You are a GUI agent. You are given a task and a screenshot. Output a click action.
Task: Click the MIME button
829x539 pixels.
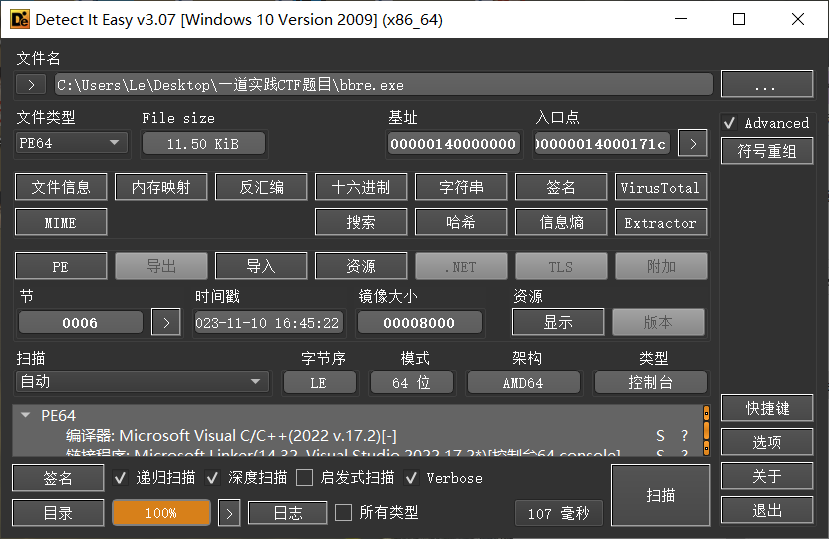[61, 222]
